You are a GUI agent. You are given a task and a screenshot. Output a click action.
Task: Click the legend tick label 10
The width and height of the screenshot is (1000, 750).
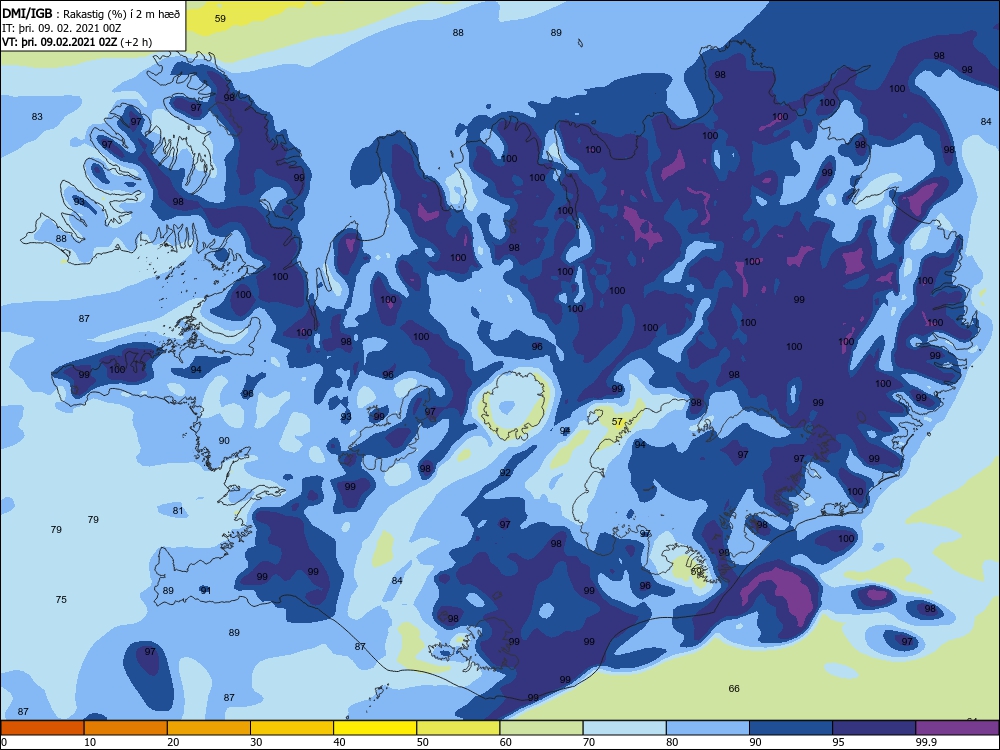pos(90,742)
